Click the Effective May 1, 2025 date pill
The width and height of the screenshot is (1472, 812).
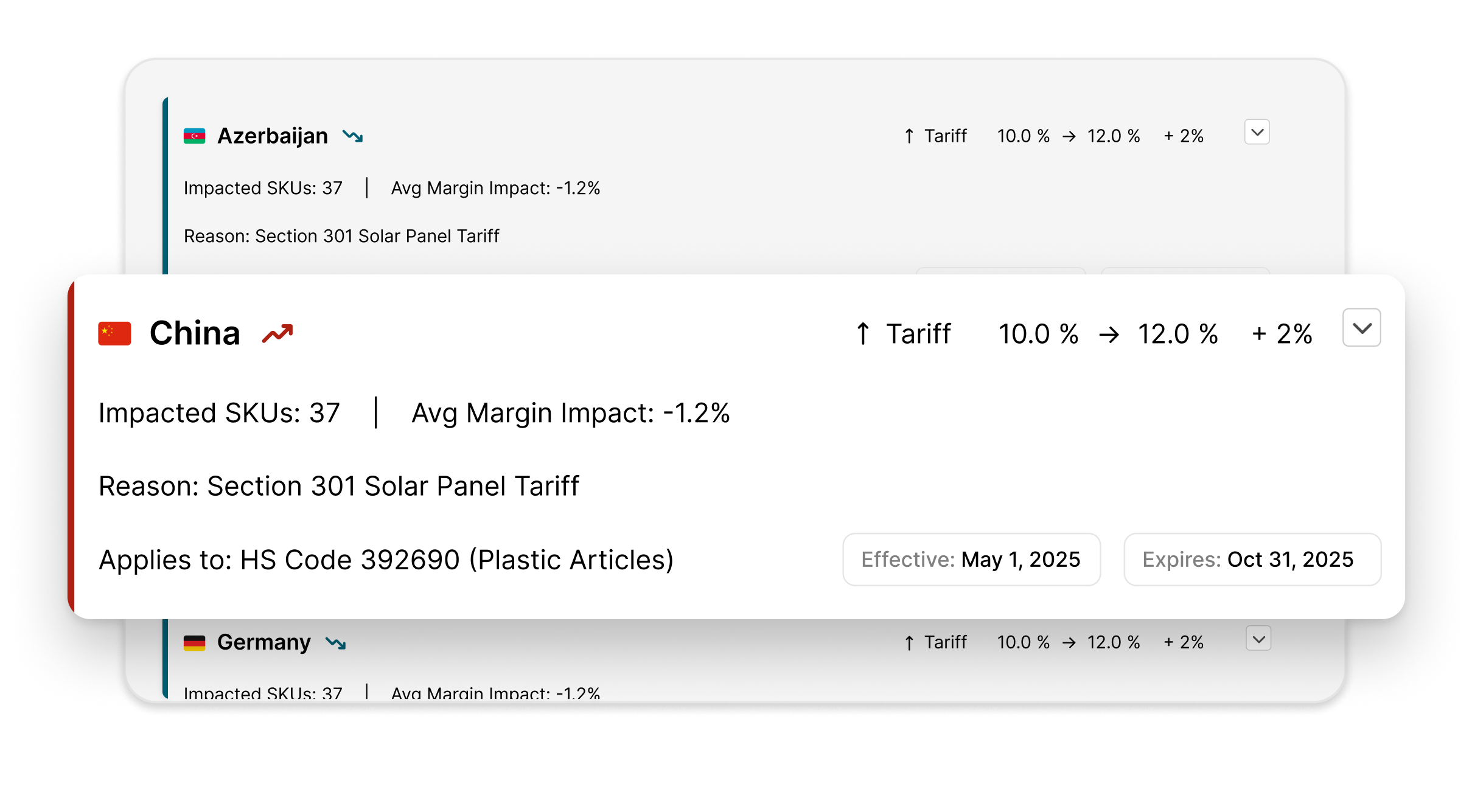(971, 560)
